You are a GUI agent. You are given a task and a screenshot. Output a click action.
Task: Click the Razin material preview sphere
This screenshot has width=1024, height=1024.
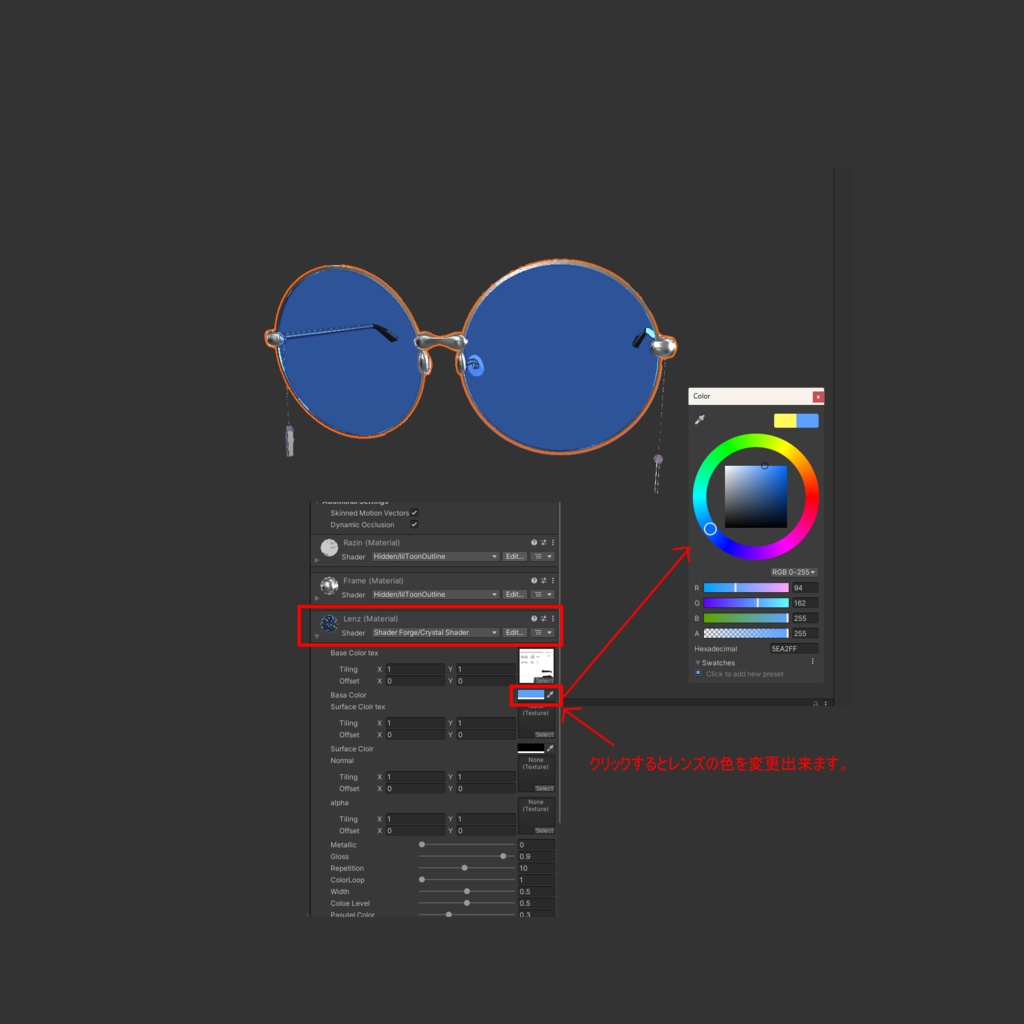click(x=329, y=547)
